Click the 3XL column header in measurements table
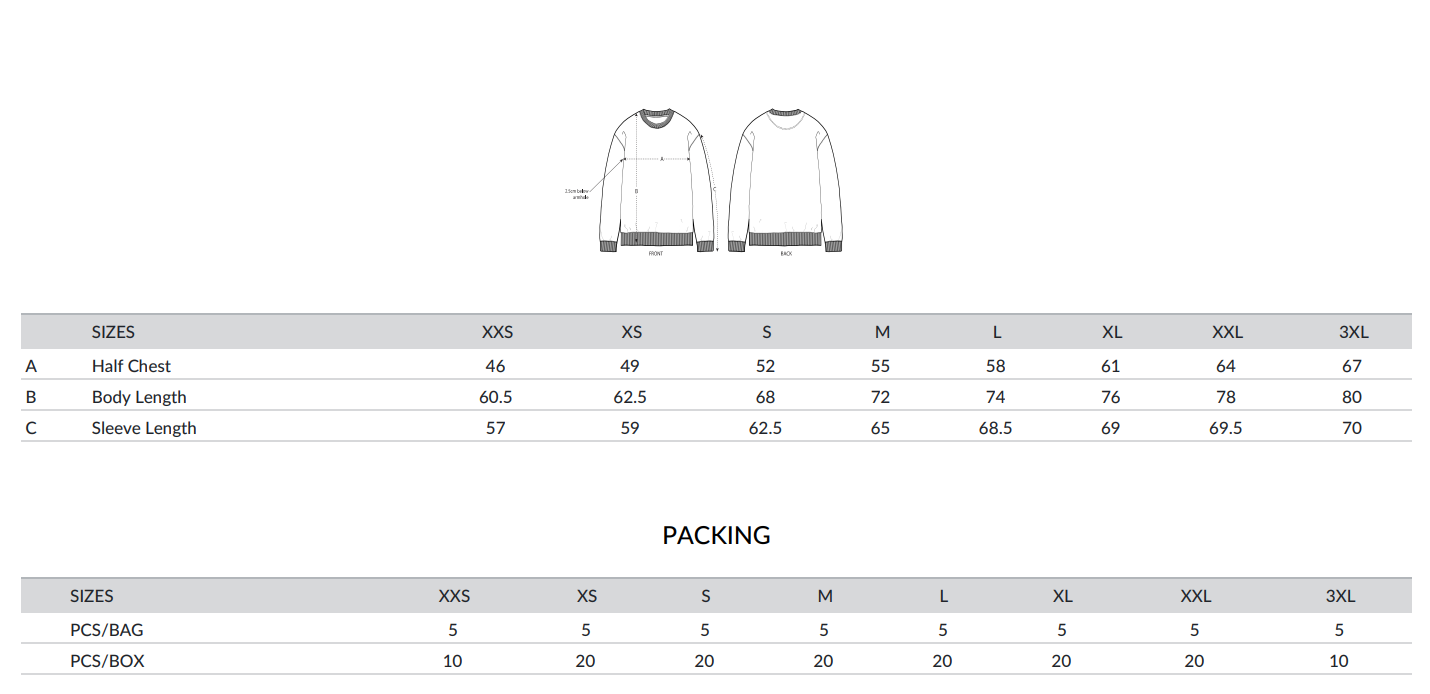 click(x=1353, y=332)
